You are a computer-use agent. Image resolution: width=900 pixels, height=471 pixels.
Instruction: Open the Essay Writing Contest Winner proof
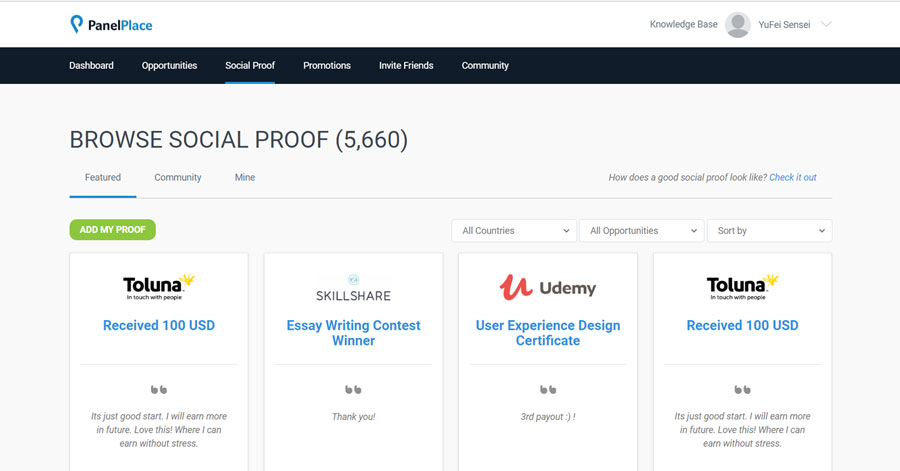(x=354, y=333)
